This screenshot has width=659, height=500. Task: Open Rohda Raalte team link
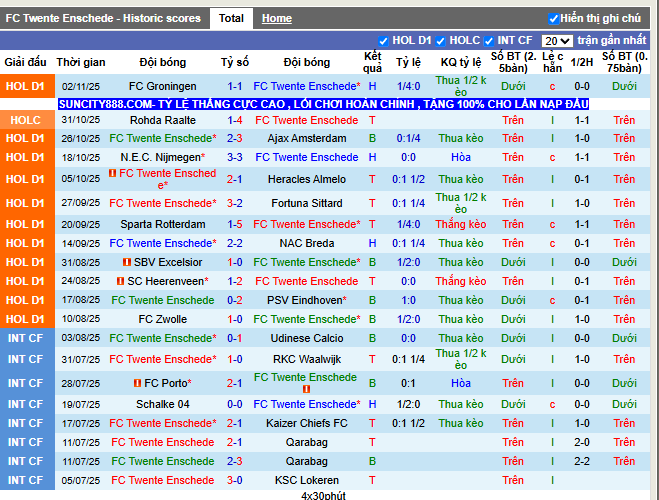pyautogui.click(x=163, y=120)
